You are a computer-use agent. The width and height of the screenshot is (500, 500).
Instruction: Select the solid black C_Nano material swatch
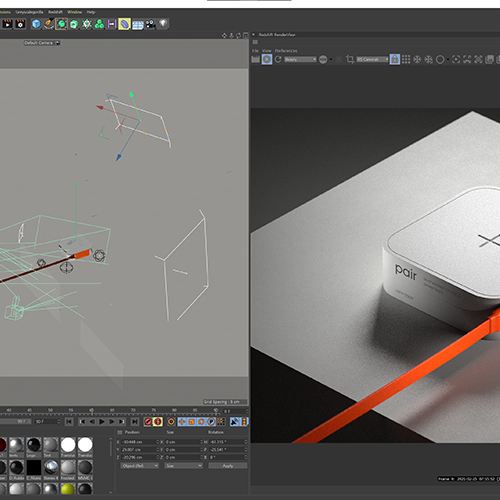(34, 467)
